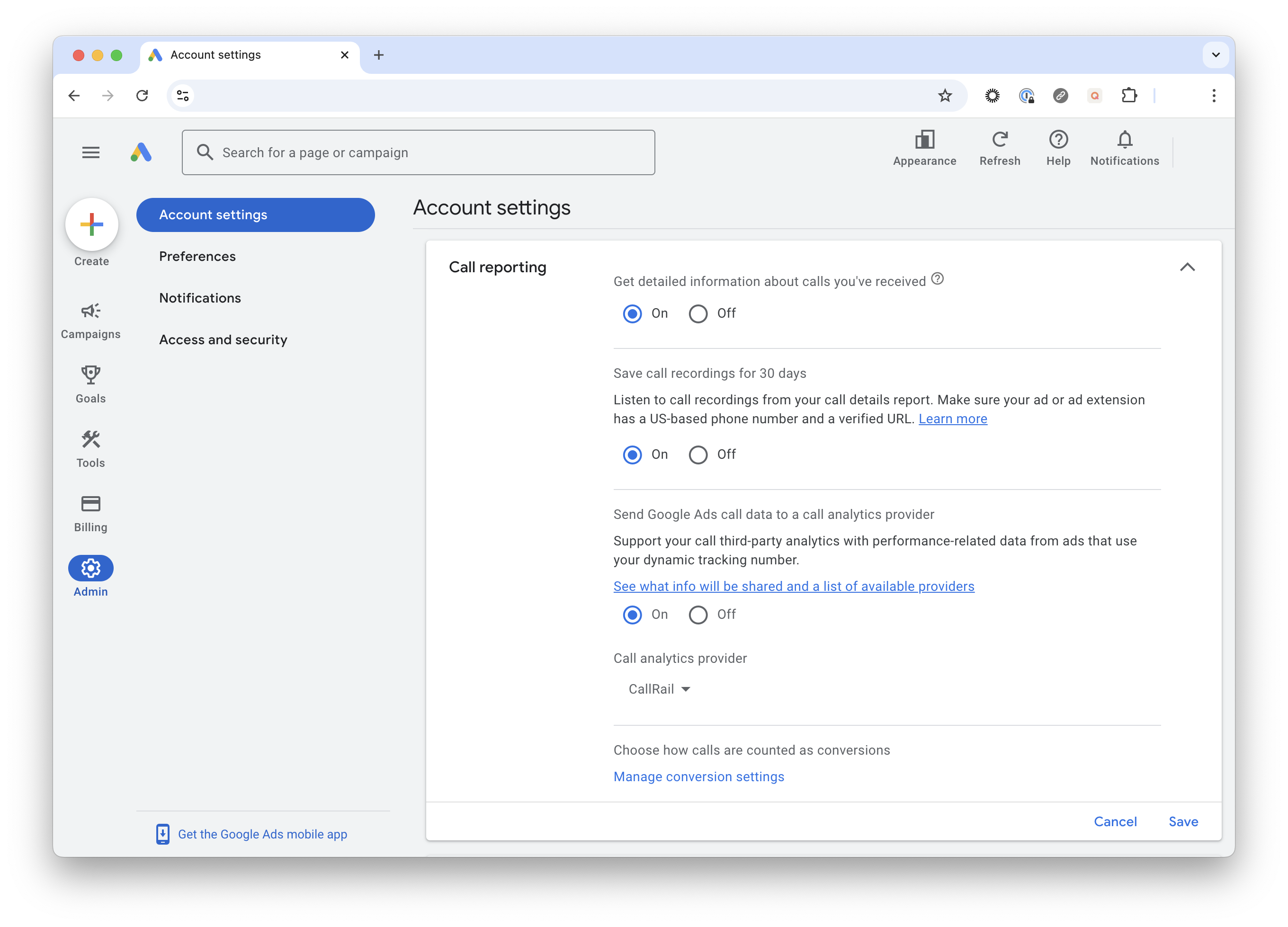This screenshot has width=1288, height=927.
Task: Set send call data to provider Off
Action: [698, 615]
